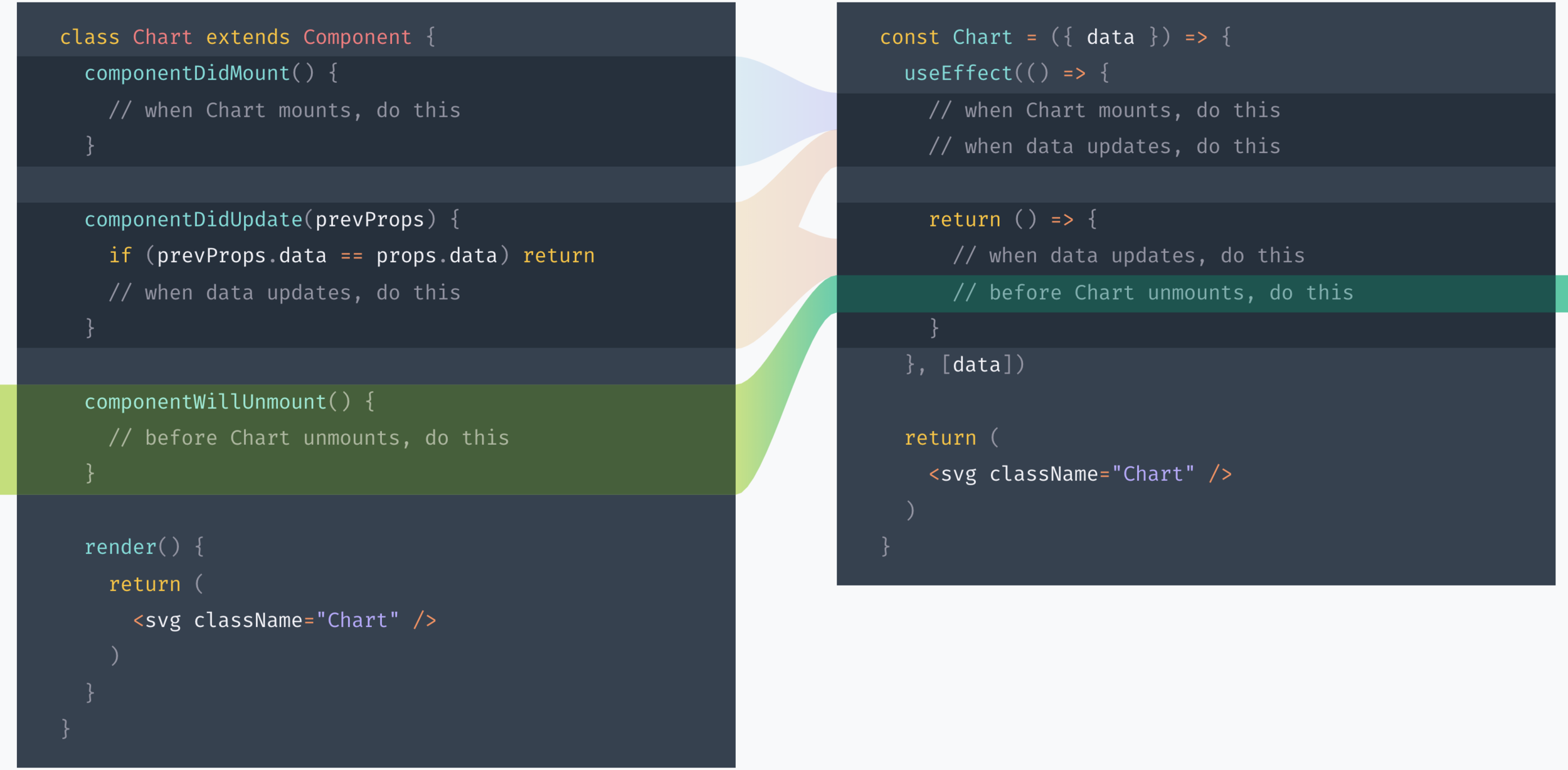
Task: Click the if prevProps.data comparison line
Action: [x=351, y=256]
